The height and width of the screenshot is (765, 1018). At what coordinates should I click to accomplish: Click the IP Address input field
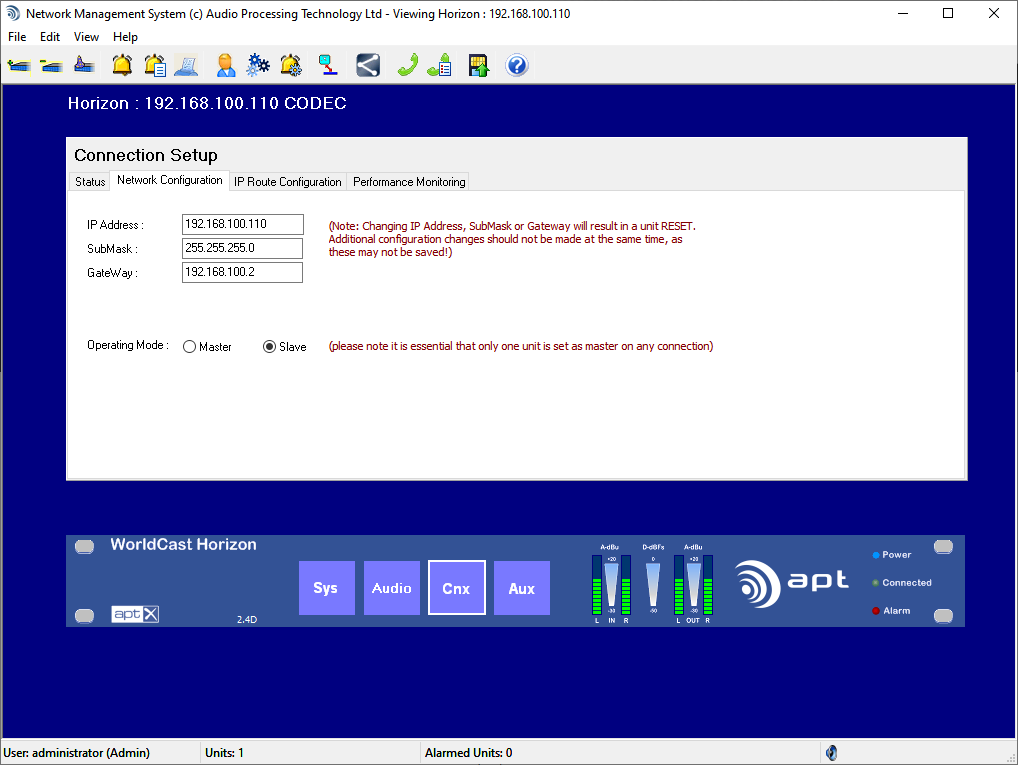pyautogui.click(x=242, y=224)
